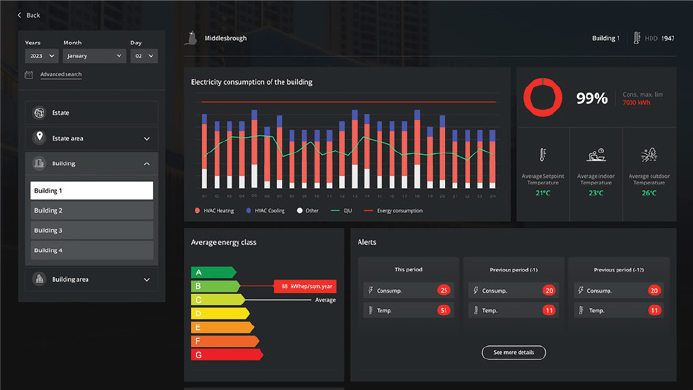Image resolution: width=693 pixels, height=390 pixels.
Task: Expand the Building area chevron
Action: point(147,280)
